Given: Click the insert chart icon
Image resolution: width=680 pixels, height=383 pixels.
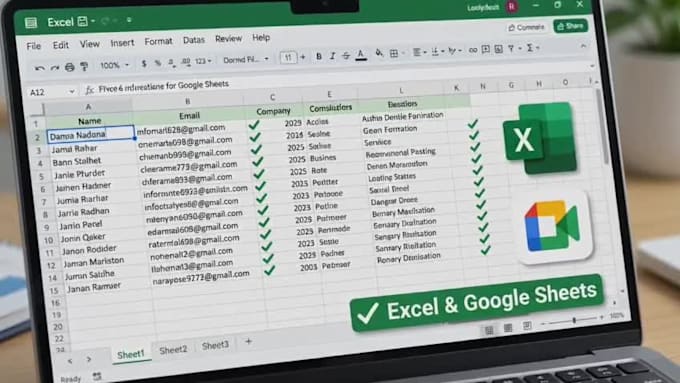Looking at the screenshot, I should click(x=499, y=49).
